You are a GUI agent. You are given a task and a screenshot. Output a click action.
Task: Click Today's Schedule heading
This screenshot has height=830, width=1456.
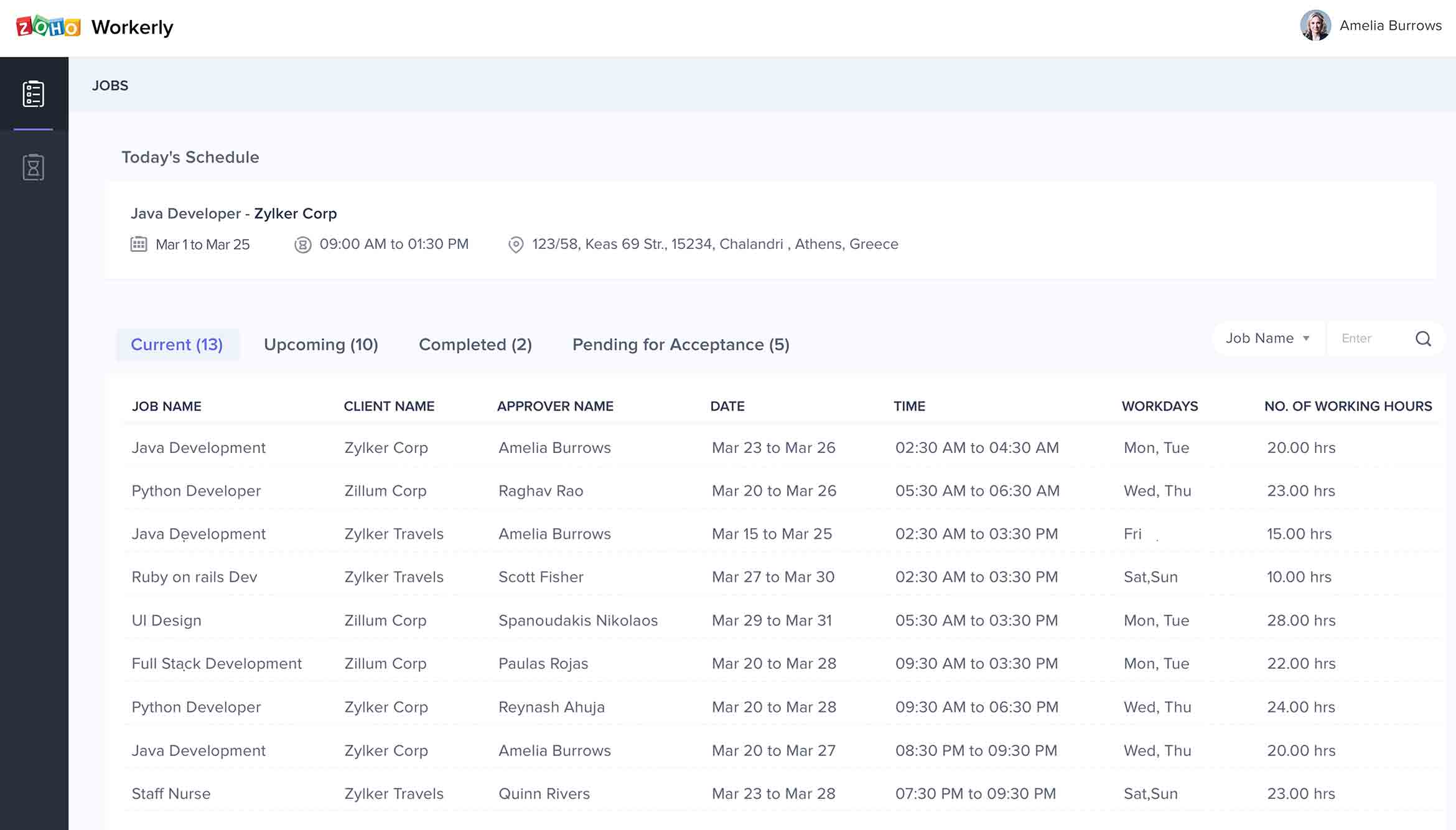[190, 157]
